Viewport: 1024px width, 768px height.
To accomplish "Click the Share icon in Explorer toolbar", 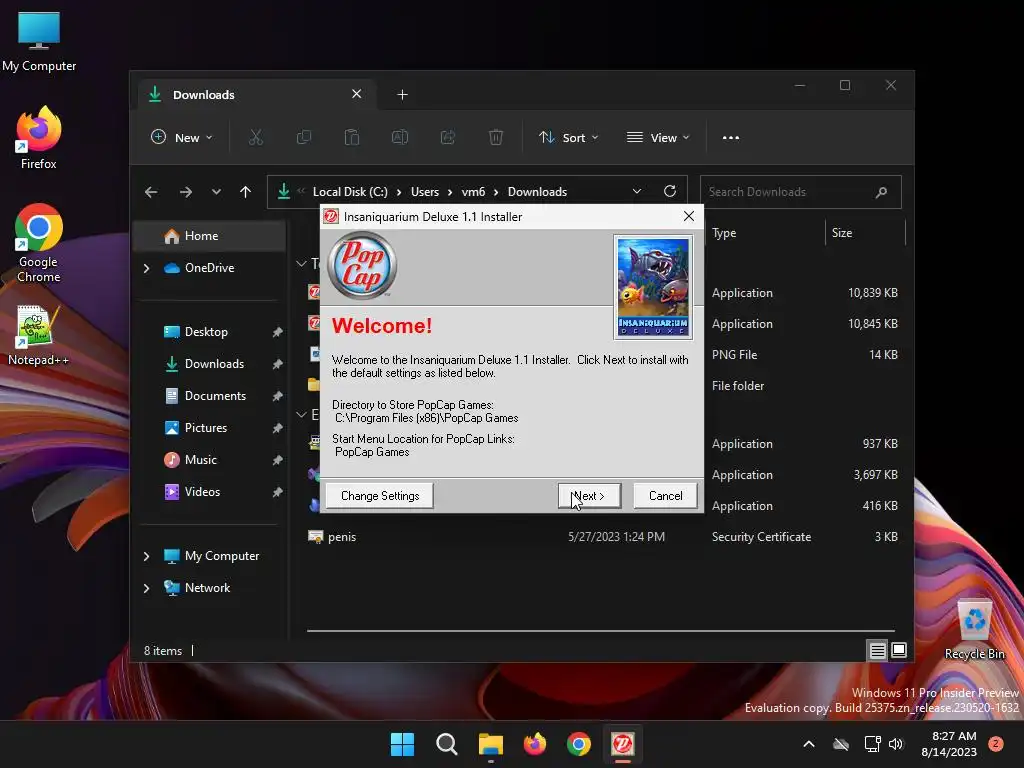I will click(x=447, y=138).
